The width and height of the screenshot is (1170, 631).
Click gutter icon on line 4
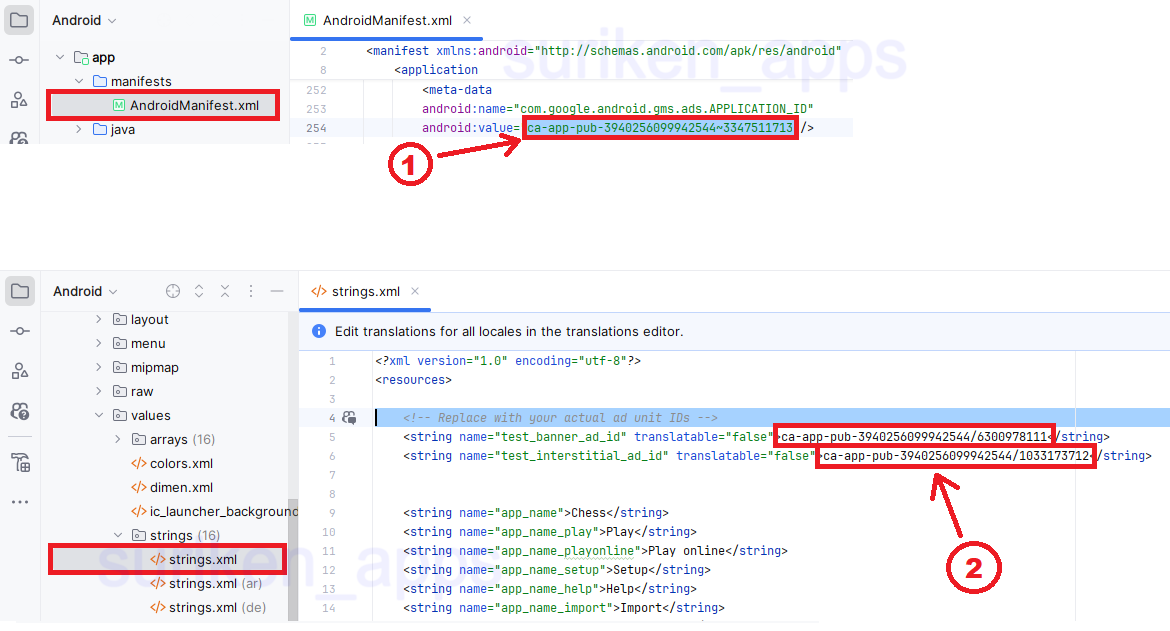point(349,418)
